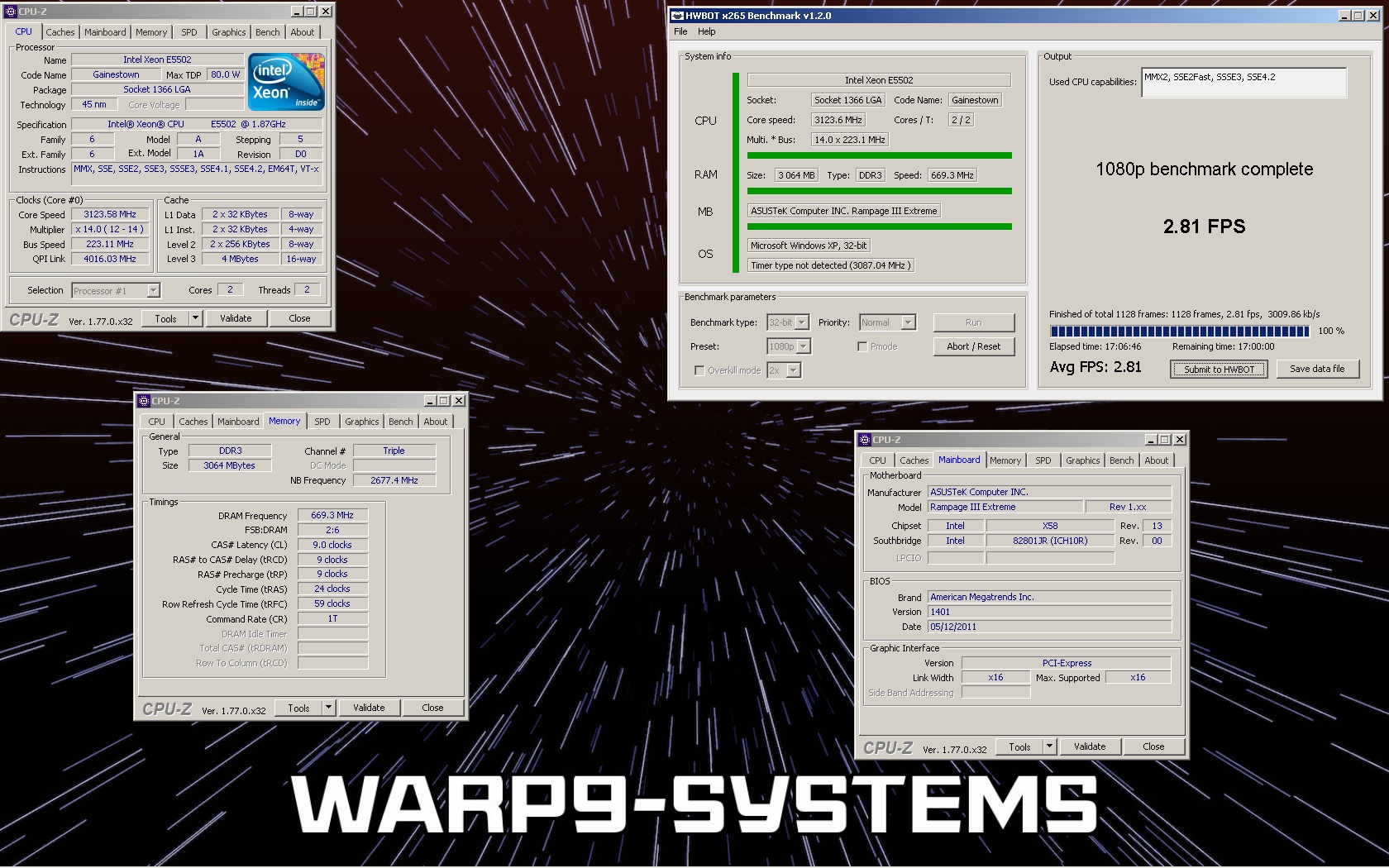Click the Core Speed 3123.58 MHz value
The height and width of the screenshot is (868, 1389).
(110, 214)
